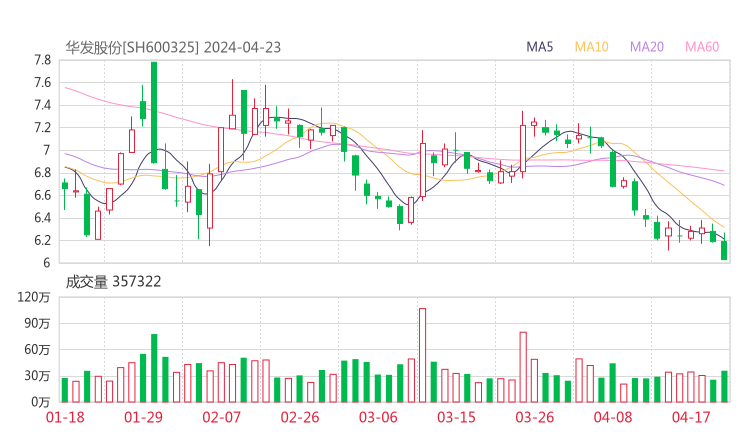Click the tallest green volume bar near 01-29

154,368
